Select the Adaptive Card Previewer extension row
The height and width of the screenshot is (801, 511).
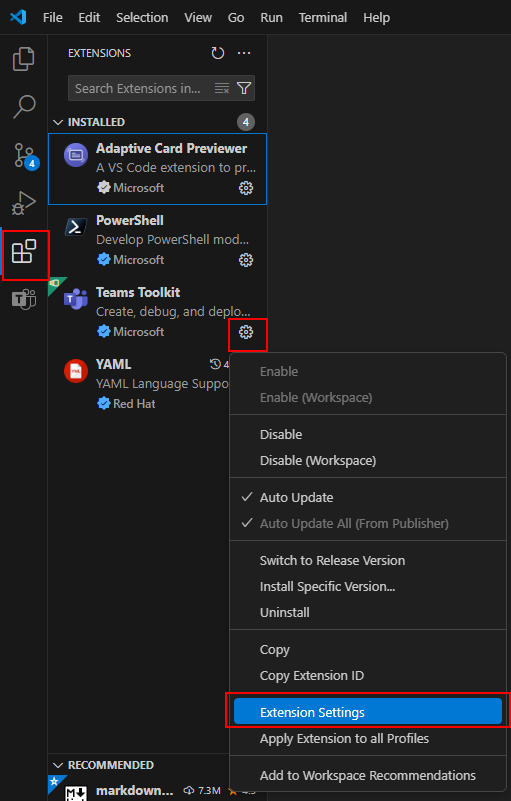(x=157, y=169)
